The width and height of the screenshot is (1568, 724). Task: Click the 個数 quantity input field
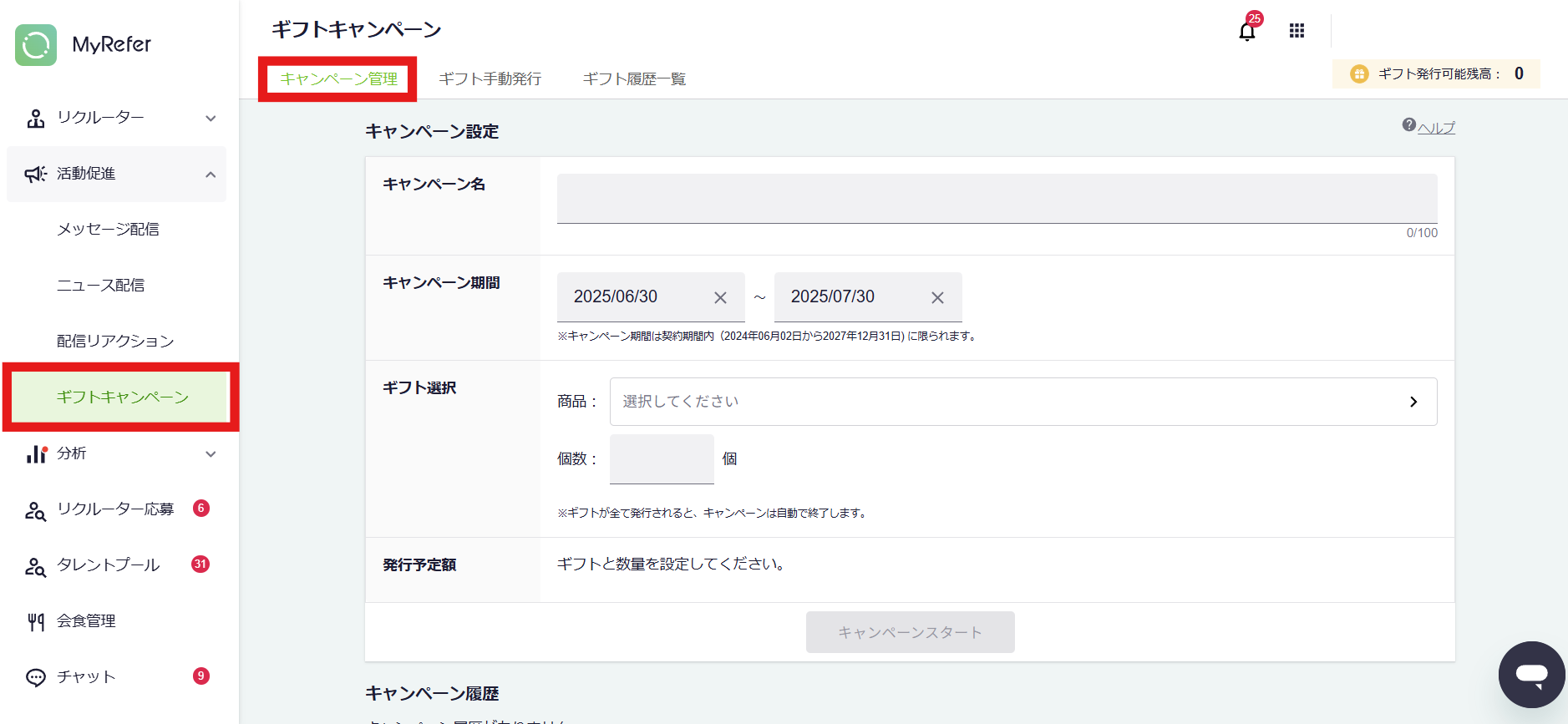point(661,458)
